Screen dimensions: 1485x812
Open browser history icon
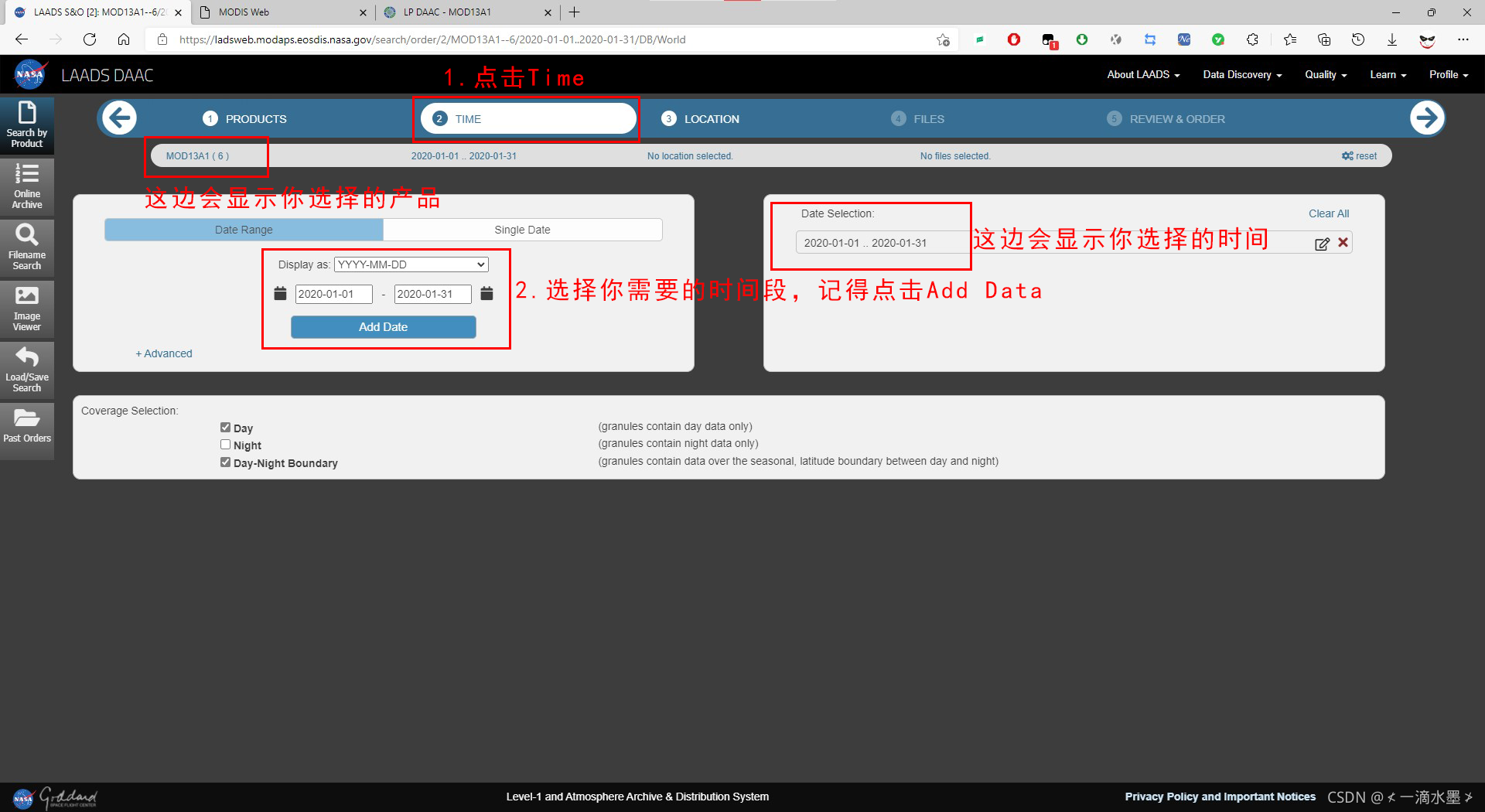1358,39
